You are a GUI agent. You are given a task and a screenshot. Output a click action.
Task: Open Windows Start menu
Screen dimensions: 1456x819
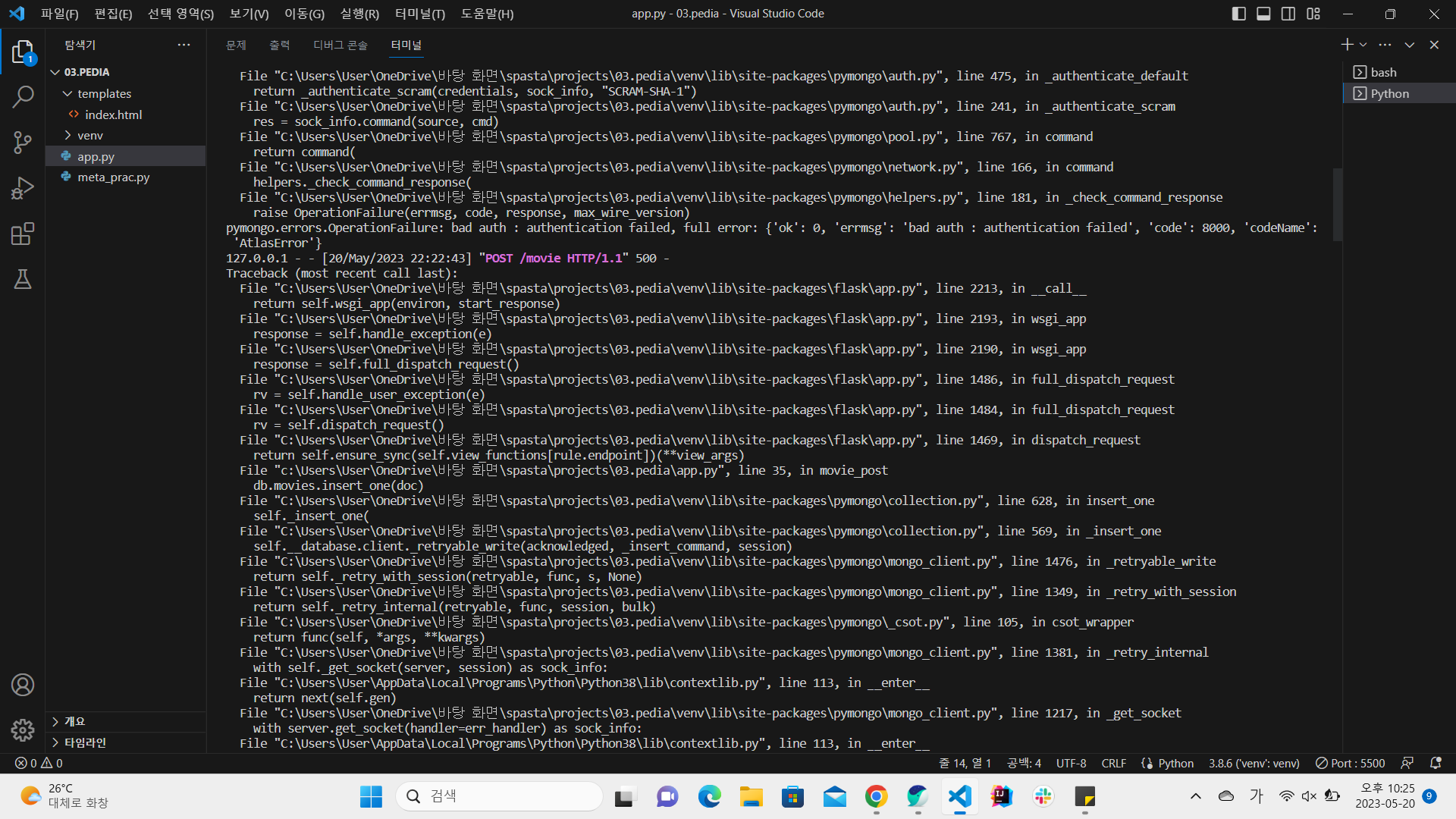point(371,796)
